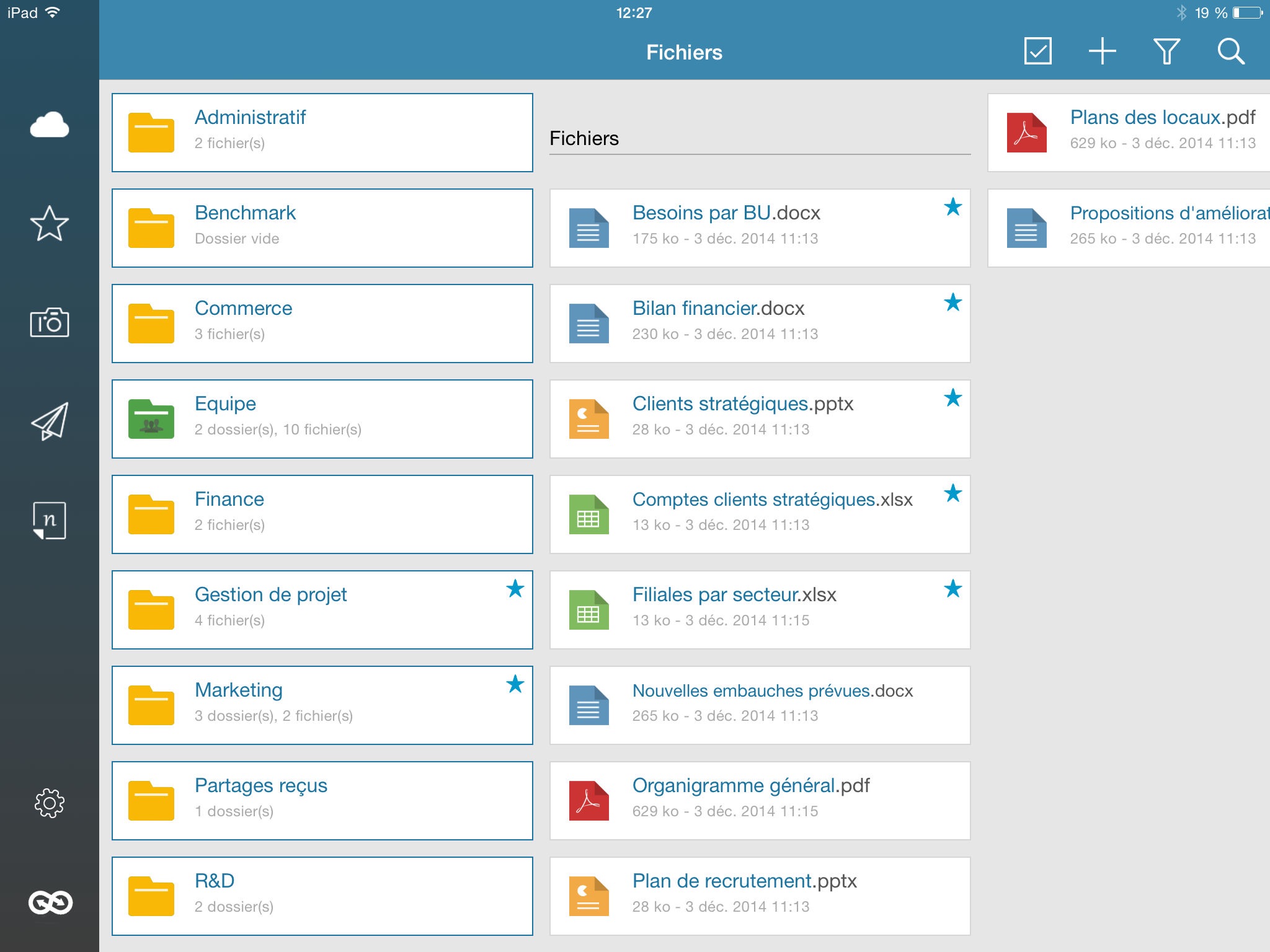The height and width of the screenshot is (952, 1270).
Task: Tap the linked-rings logo at sidebar bottom
Action: click(x=50, y=902)
